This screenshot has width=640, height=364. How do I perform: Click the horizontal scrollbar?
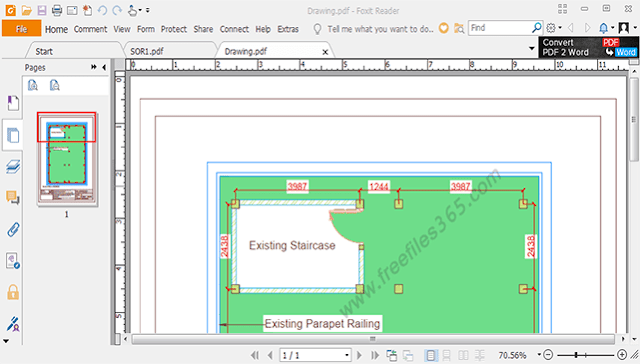373,339
